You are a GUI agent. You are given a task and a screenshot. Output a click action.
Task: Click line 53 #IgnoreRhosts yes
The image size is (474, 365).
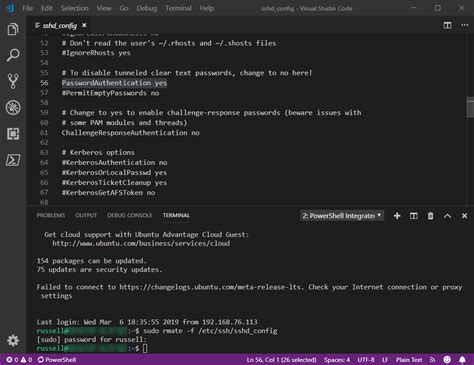point(96,53)
